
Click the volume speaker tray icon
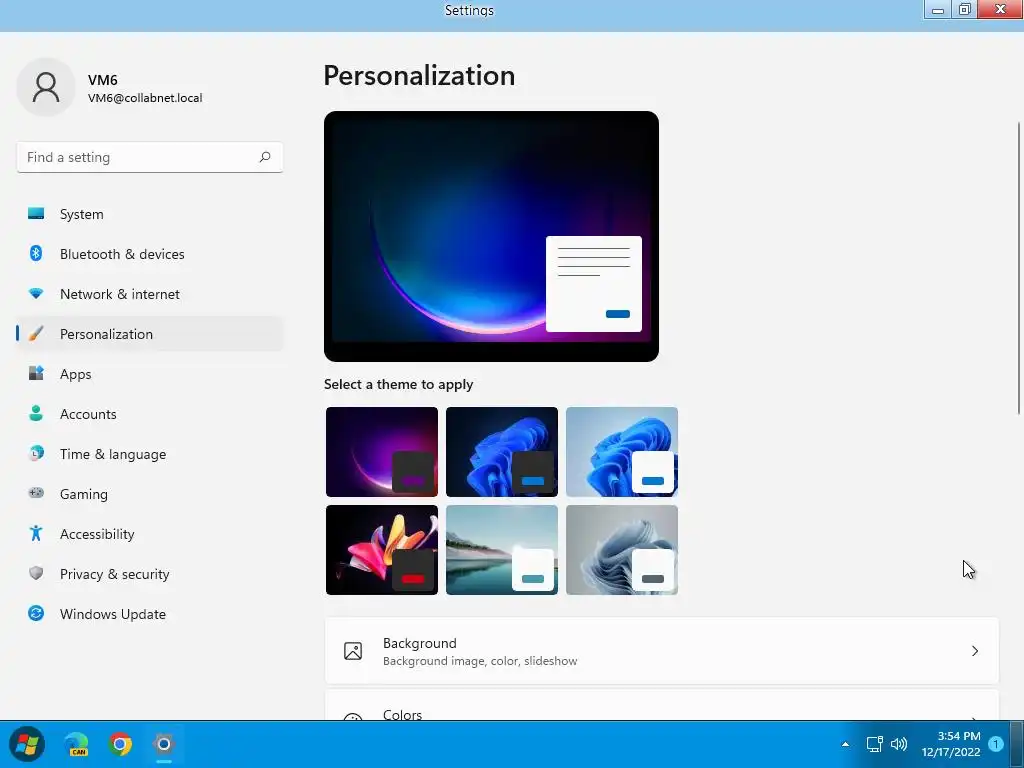point(899,744)
